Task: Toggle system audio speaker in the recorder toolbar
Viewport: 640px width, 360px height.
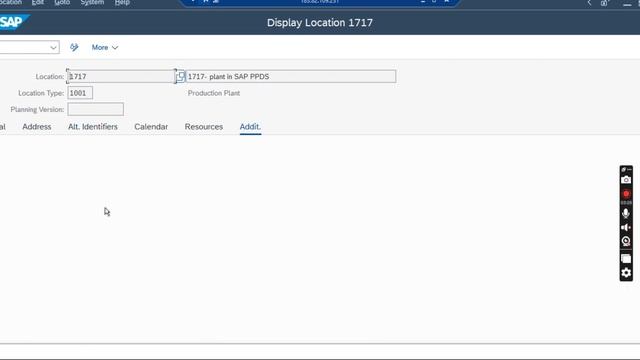Action: point(626,227)
